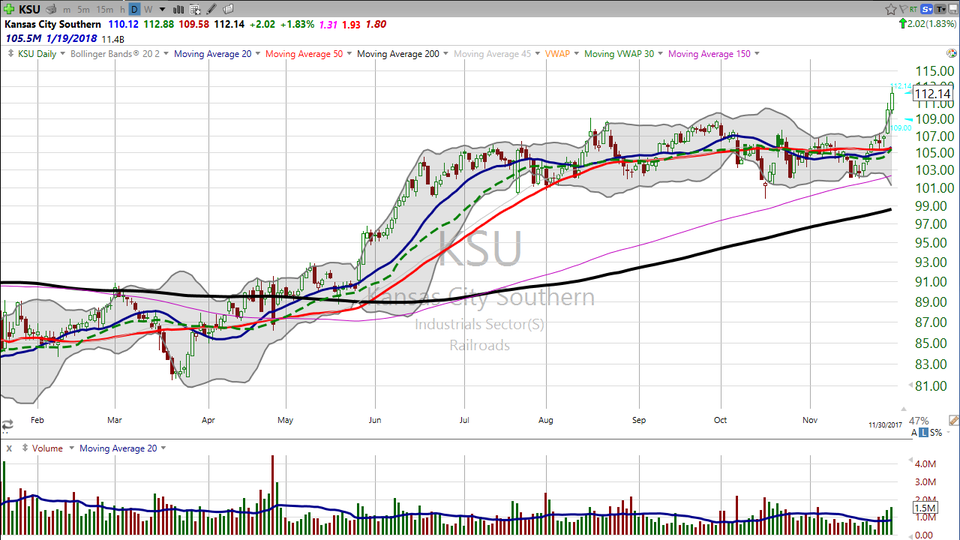Click the pencil annotate icon at right edge
Screen dimensions: 960x540
954,420
